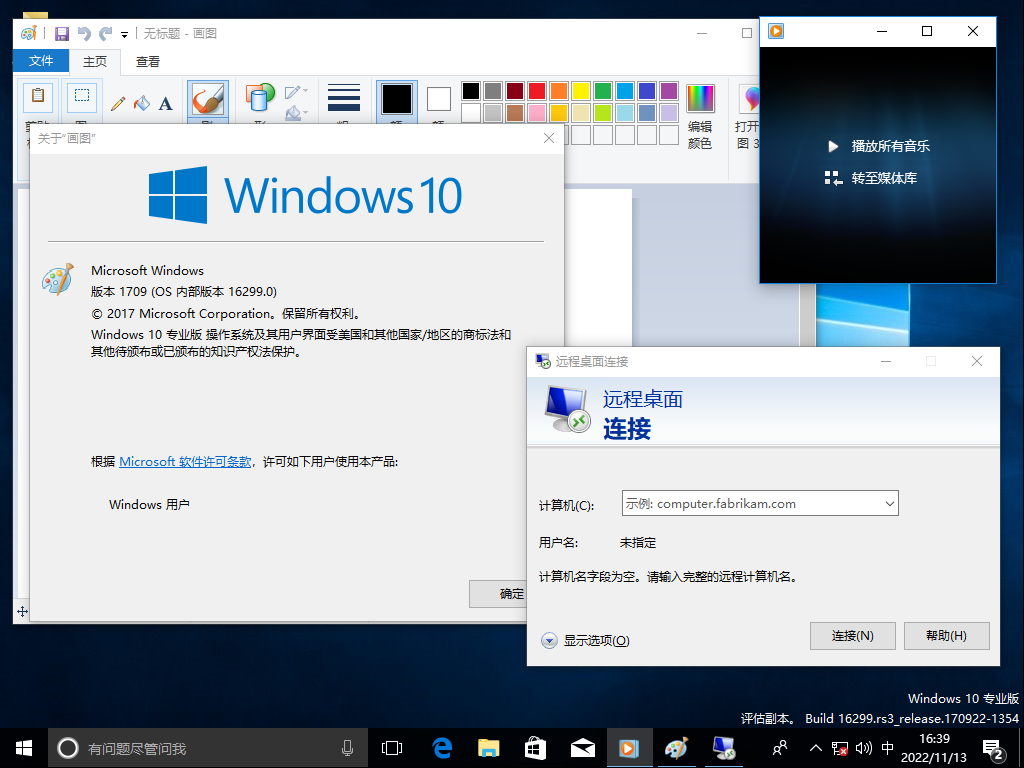Open the Customize Quick Access Toolbar dropdown in Paint

tap(124, 35)
